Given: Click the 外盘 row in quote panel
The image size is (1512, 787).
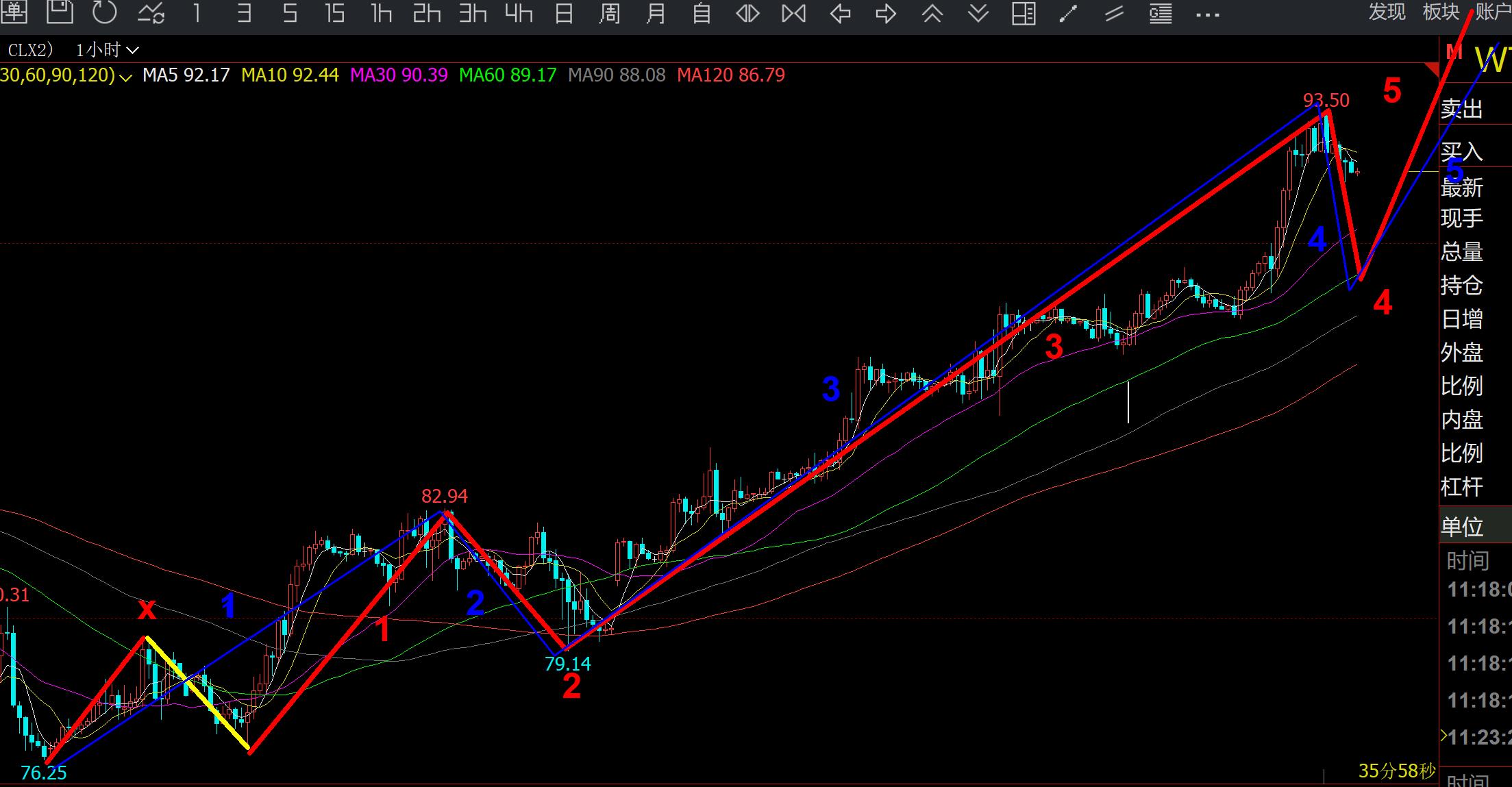Looking at the screenshot, I should [1476, 352].
